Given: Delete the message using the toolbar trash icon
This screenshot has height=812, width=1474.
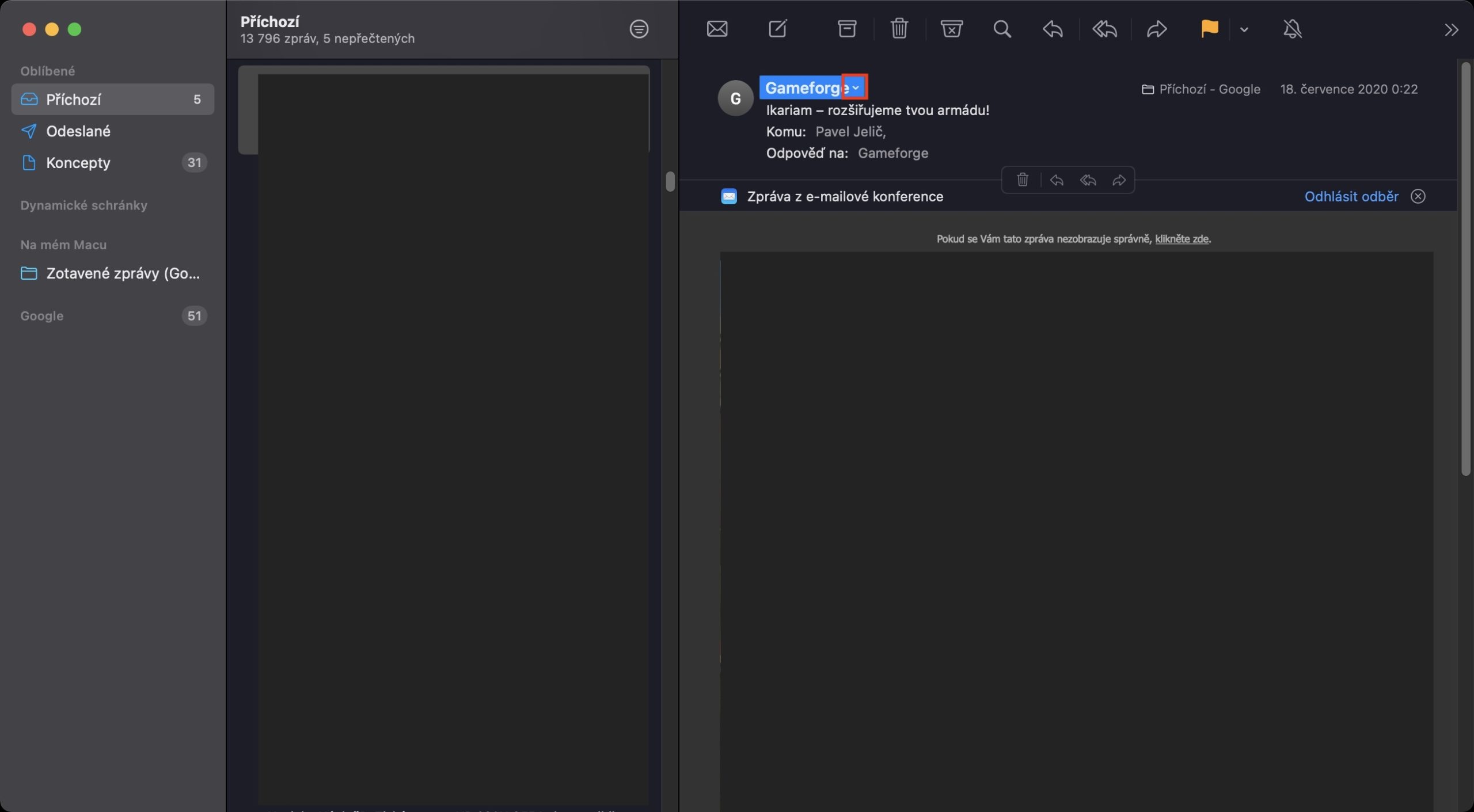Looking at the screenshot, I should pyautogui.click(x=899, y=28).
